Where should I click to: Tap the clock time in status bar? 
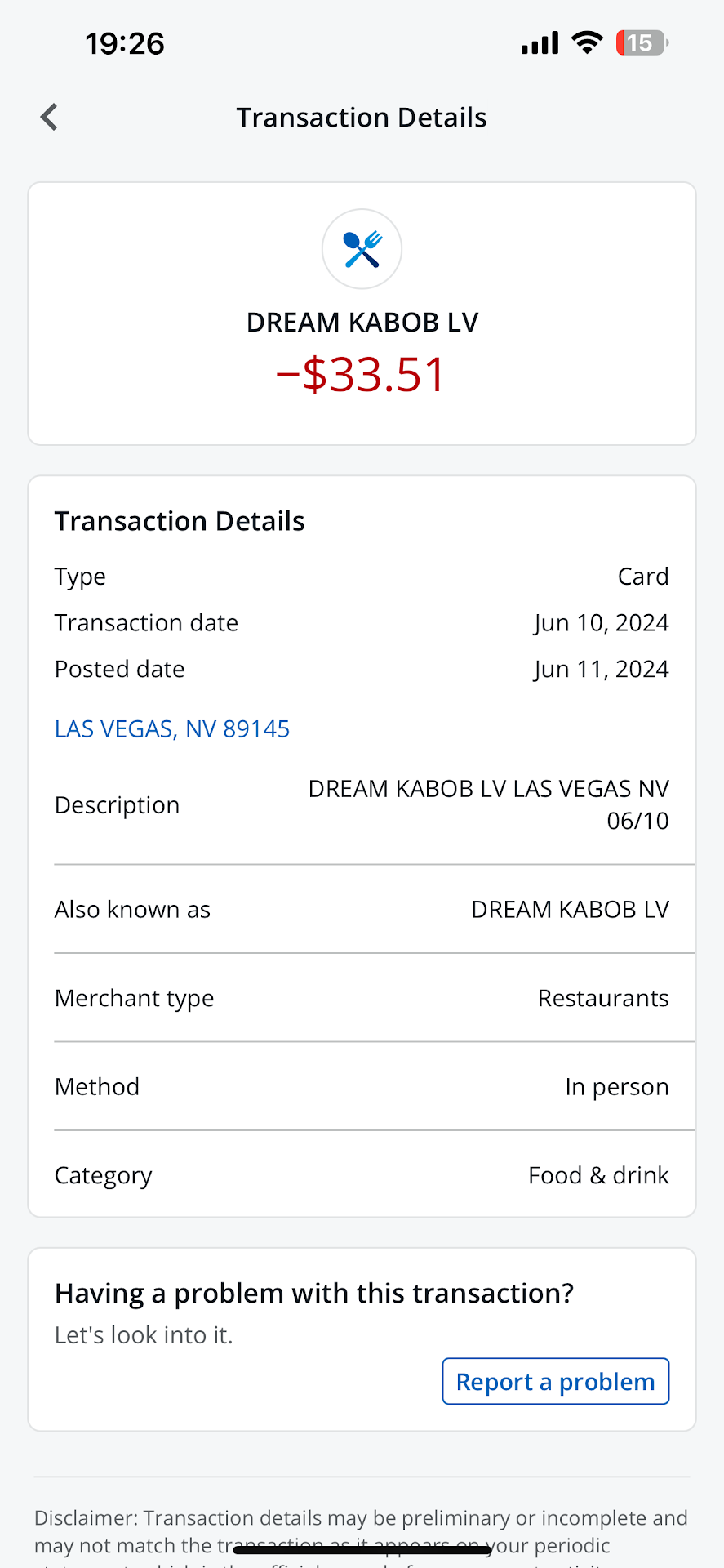[125, 43]
